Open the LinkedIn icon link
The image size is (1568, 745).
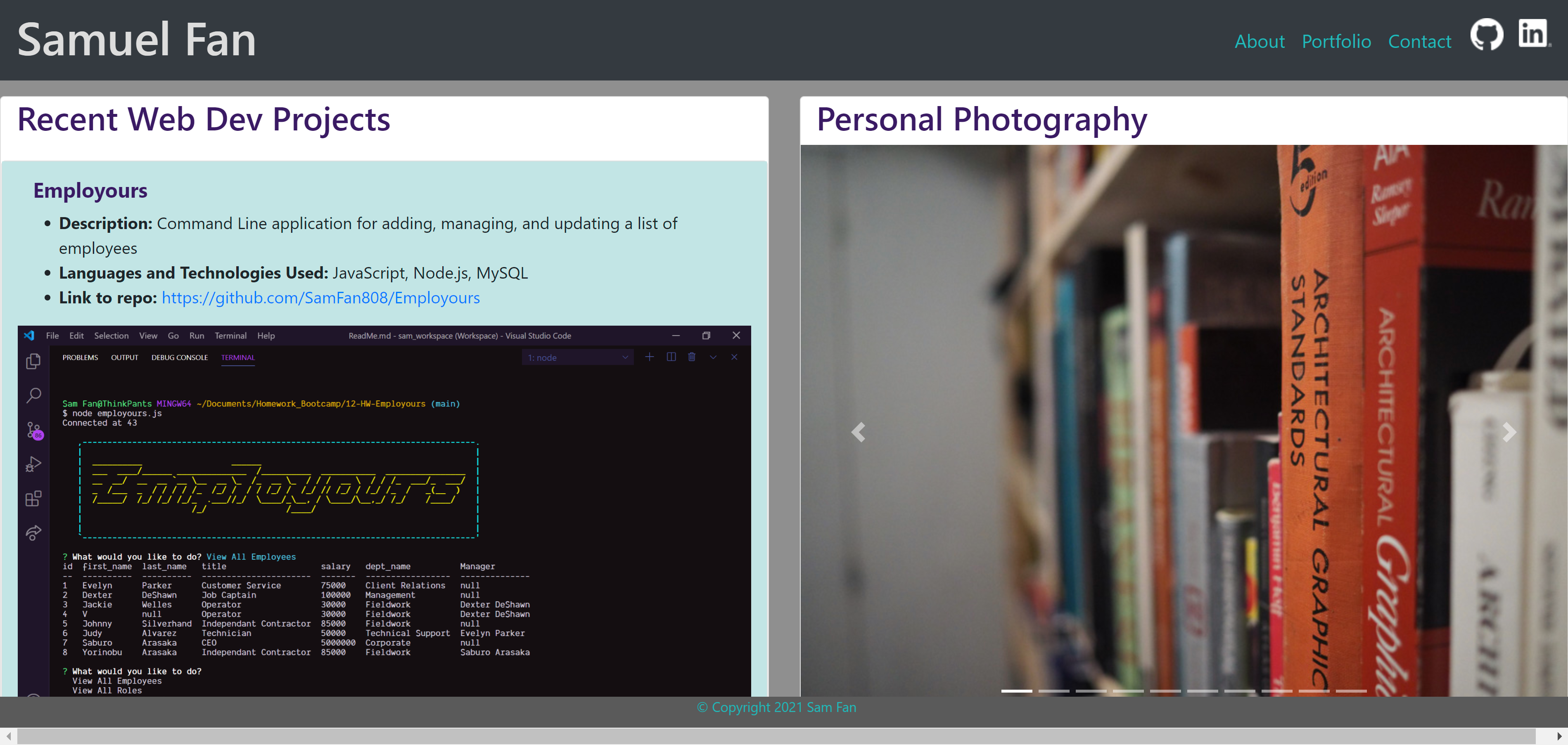click(1533, 33)
